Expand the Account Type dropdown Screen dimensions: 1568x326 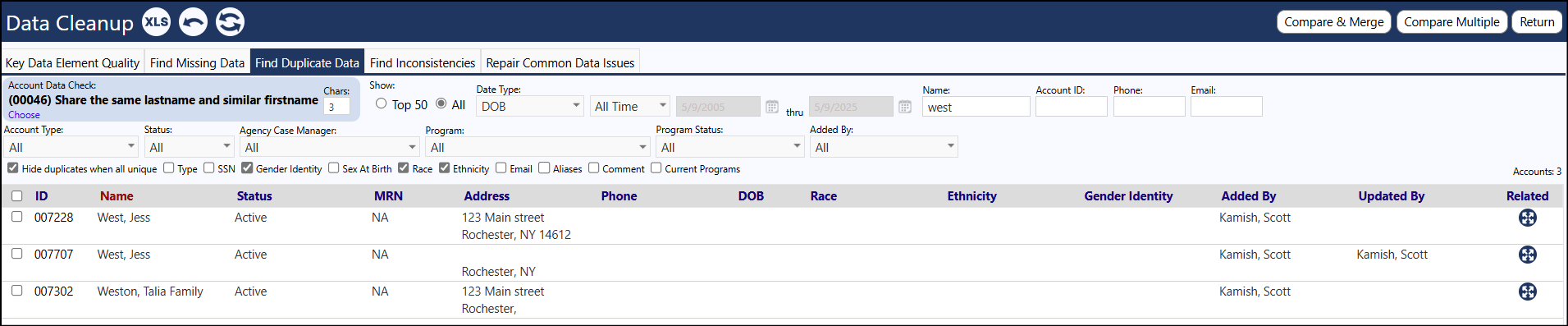[71, 147]
